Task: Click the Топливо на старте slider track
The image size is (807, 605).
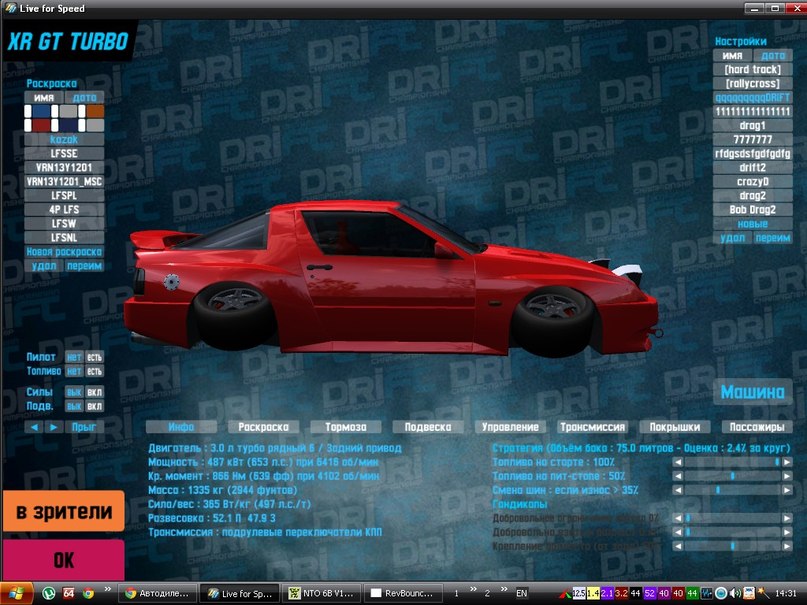Action: pyautogui.click(x=732, y=462)
